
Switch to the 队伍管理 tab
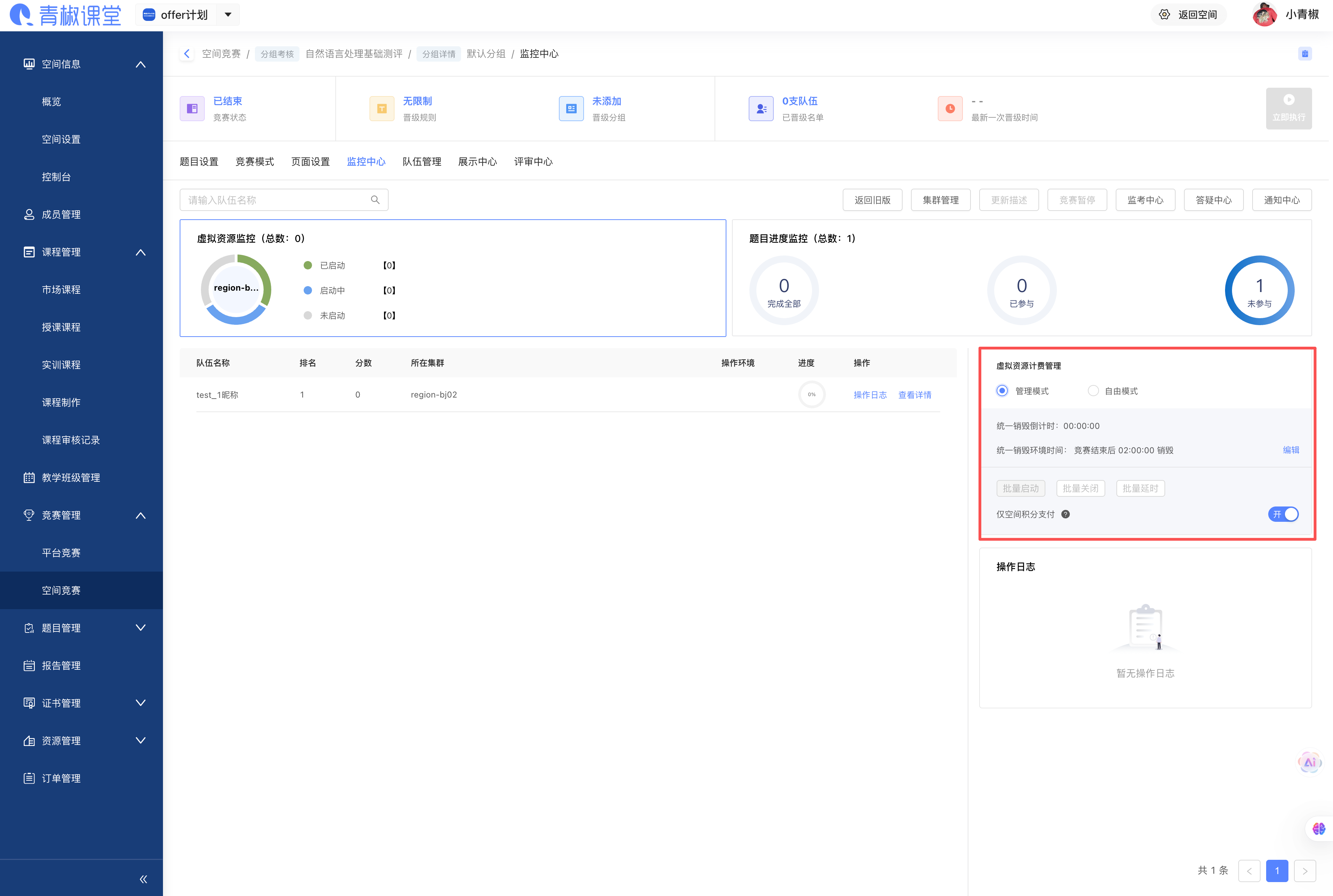click(421, 162)
